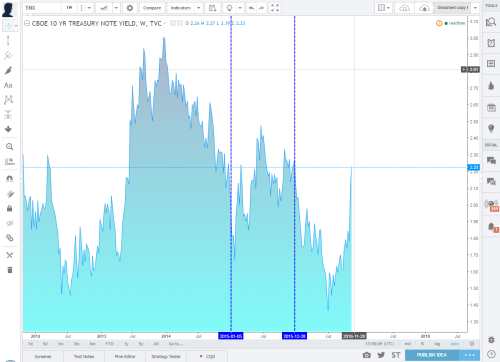
Task: Open the chart settings gear in top toolbar
Action: (x=130, y=8)
